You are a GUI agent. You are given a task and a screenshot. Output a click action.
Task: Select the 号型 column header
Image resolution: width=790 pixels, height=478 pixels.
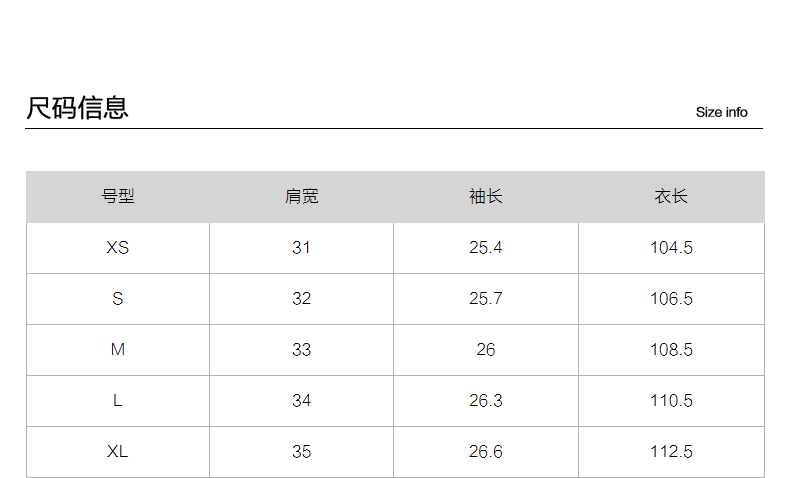click(118, 197)
